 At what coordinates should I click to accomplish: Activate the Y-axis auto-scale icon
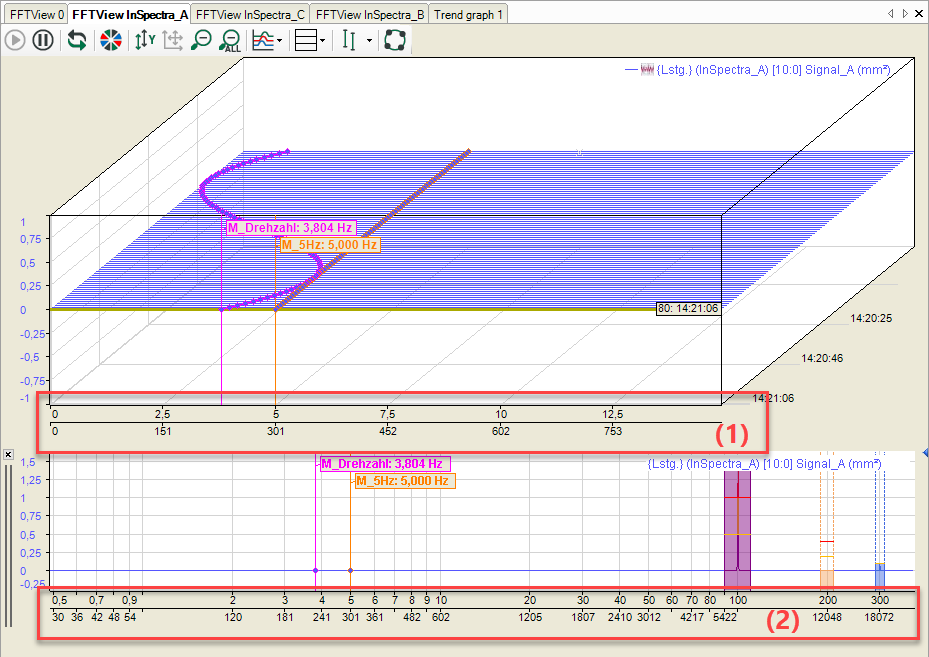[x=144, y=41]
